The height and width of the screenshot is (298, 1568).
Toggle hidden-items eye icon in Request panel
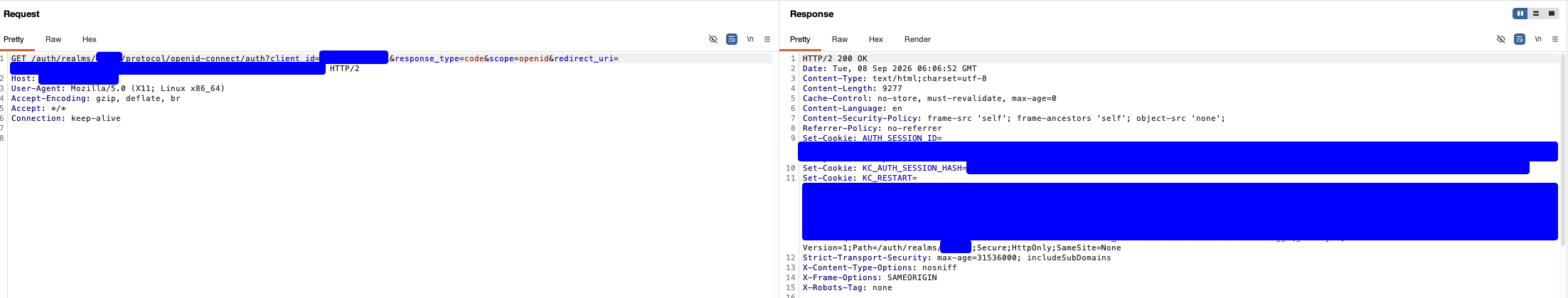coord(713,39)
